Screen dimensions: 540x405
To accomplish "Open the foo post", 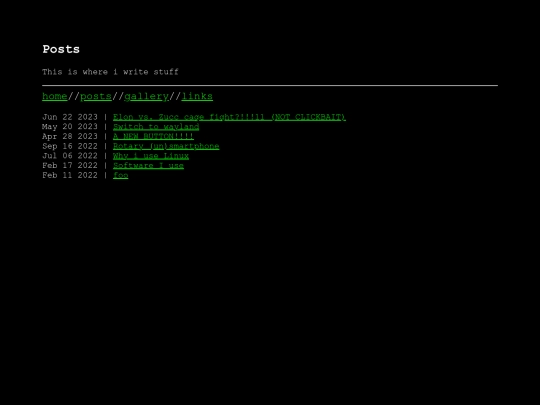I will click(x=121, y=175).
